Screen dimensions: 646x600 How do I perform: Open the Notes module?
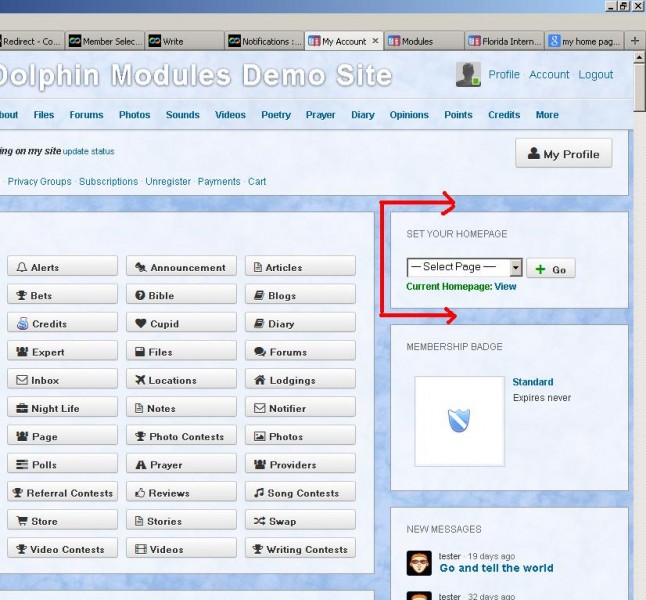pyautogui.click(x=181, y=408)
